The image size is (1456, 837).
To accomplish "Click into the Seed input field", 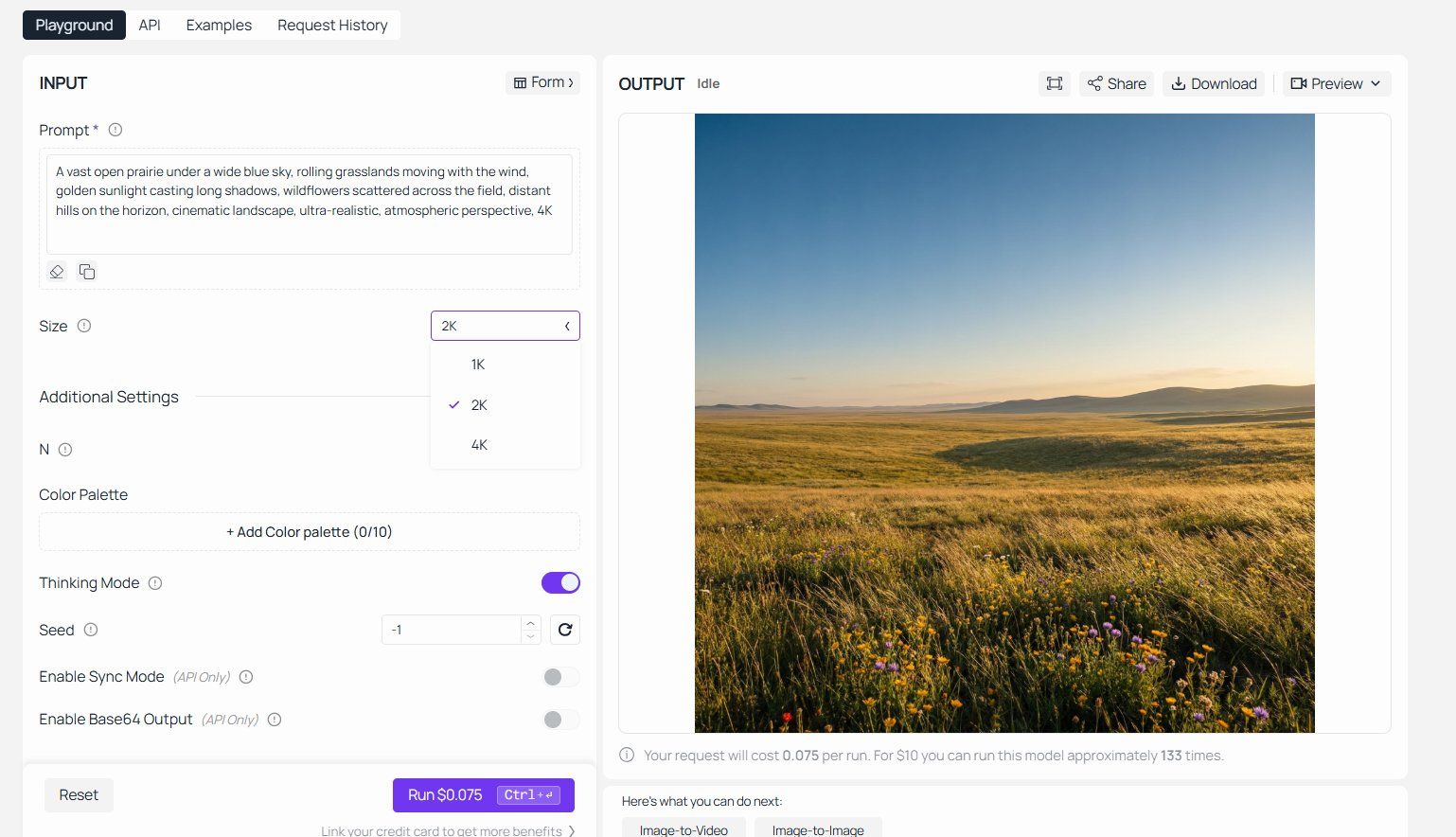I will coord(452,630).
